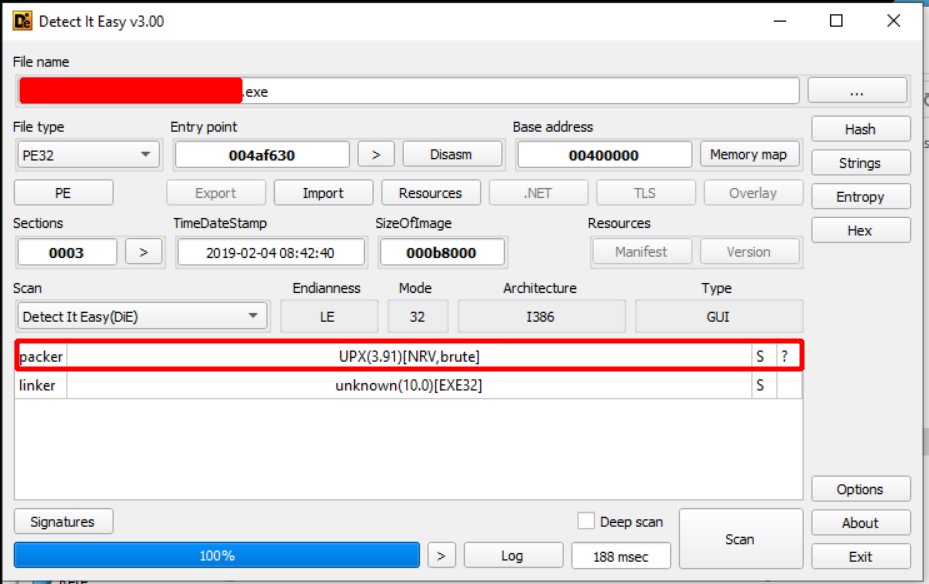Image resolution: width=929 pixels, height=584 pixels.
Task: Click the disabled Export button
Action: pos(216,193)
